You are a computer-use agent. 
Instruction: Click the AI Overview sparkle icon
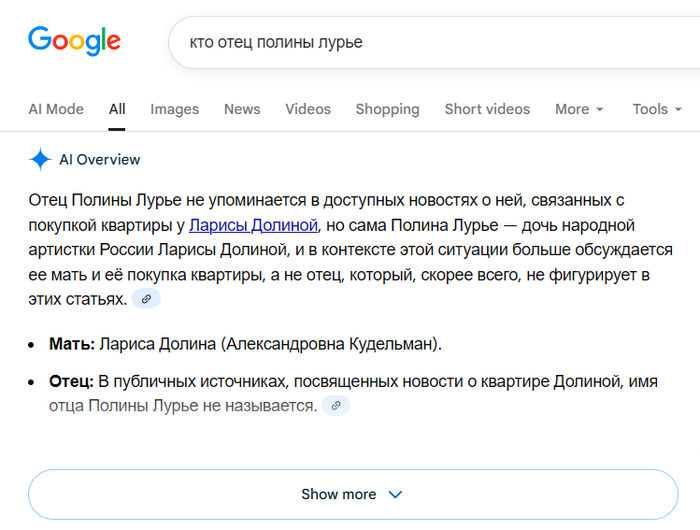40,159
